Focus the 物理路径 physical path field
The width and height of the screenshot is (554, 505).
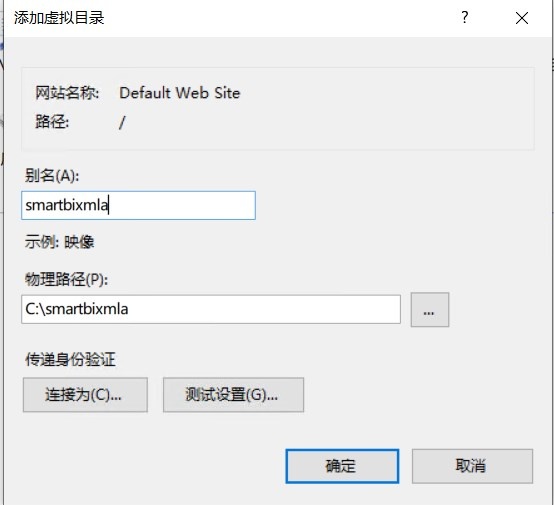[211, 309]
